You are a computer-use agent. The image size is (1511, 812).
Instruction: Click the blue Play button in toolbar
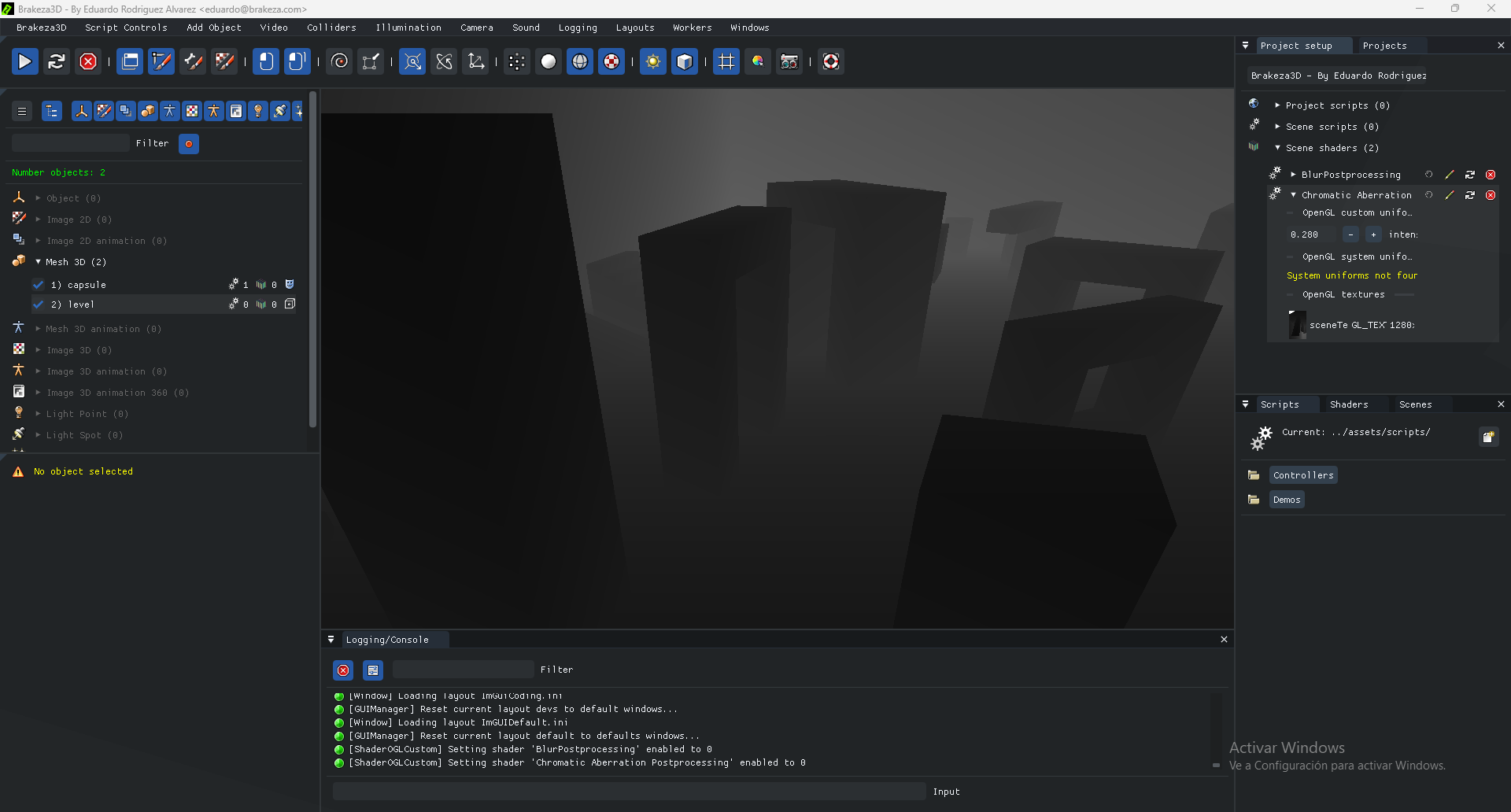(x=24, y=61)
